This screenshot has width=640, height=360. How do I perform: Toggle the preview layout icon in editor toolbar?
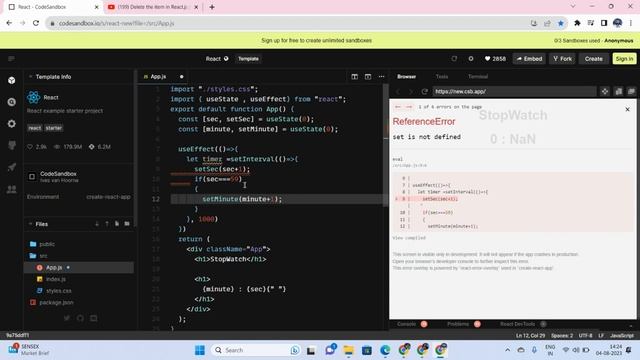pyautogui.click(x=368, y=76)
